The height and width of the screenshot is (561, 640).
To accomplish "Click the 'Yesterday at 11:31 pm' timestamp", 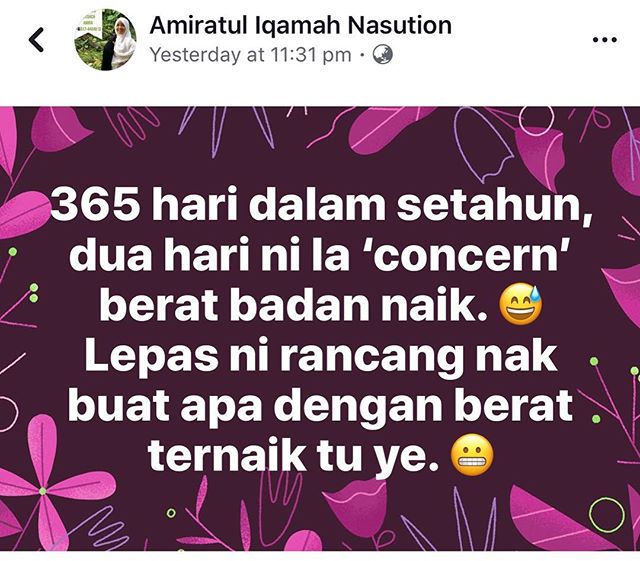I will pos(250,55).
